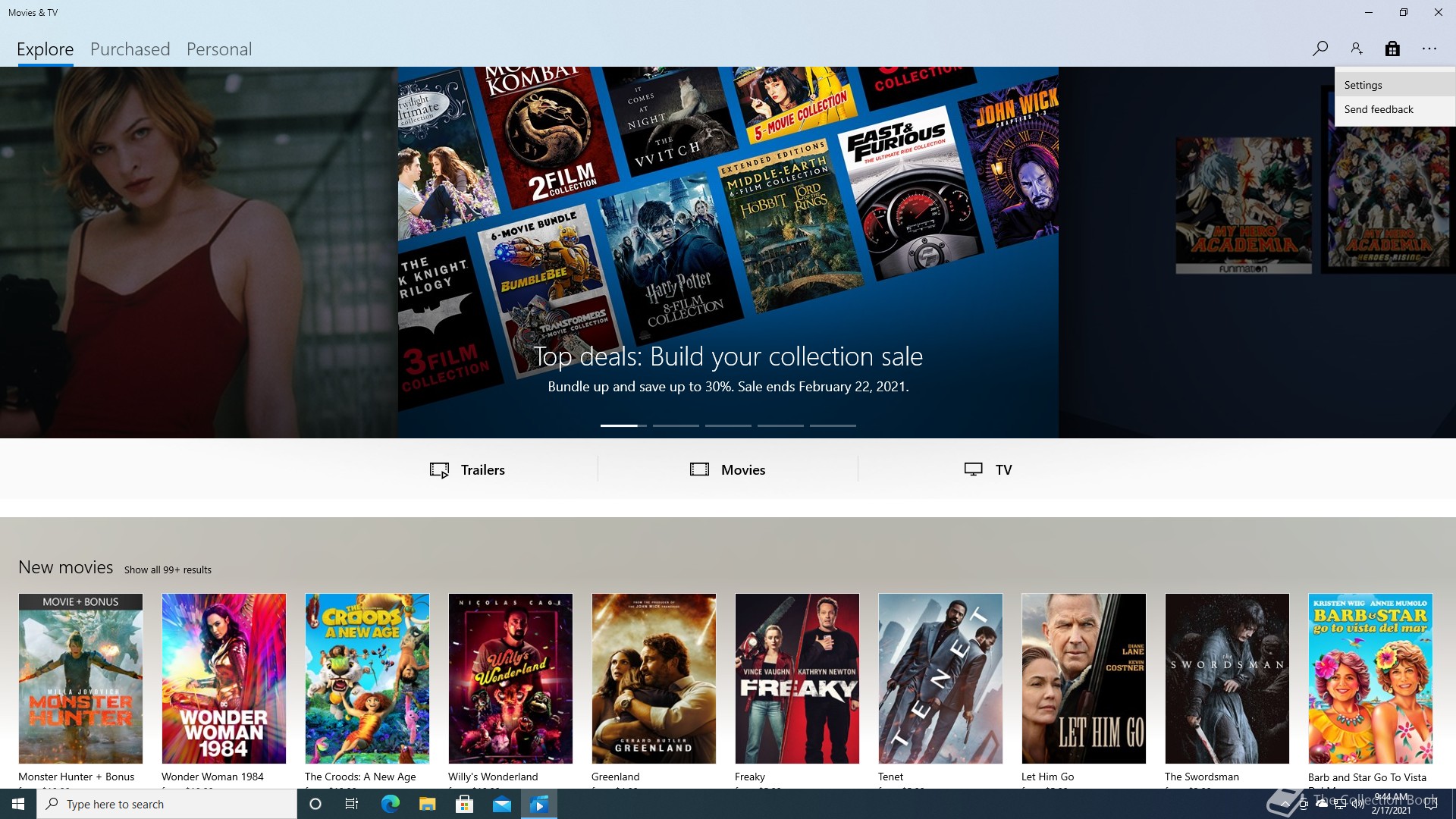Open Top deals collection sale banner

coord(728,253)
